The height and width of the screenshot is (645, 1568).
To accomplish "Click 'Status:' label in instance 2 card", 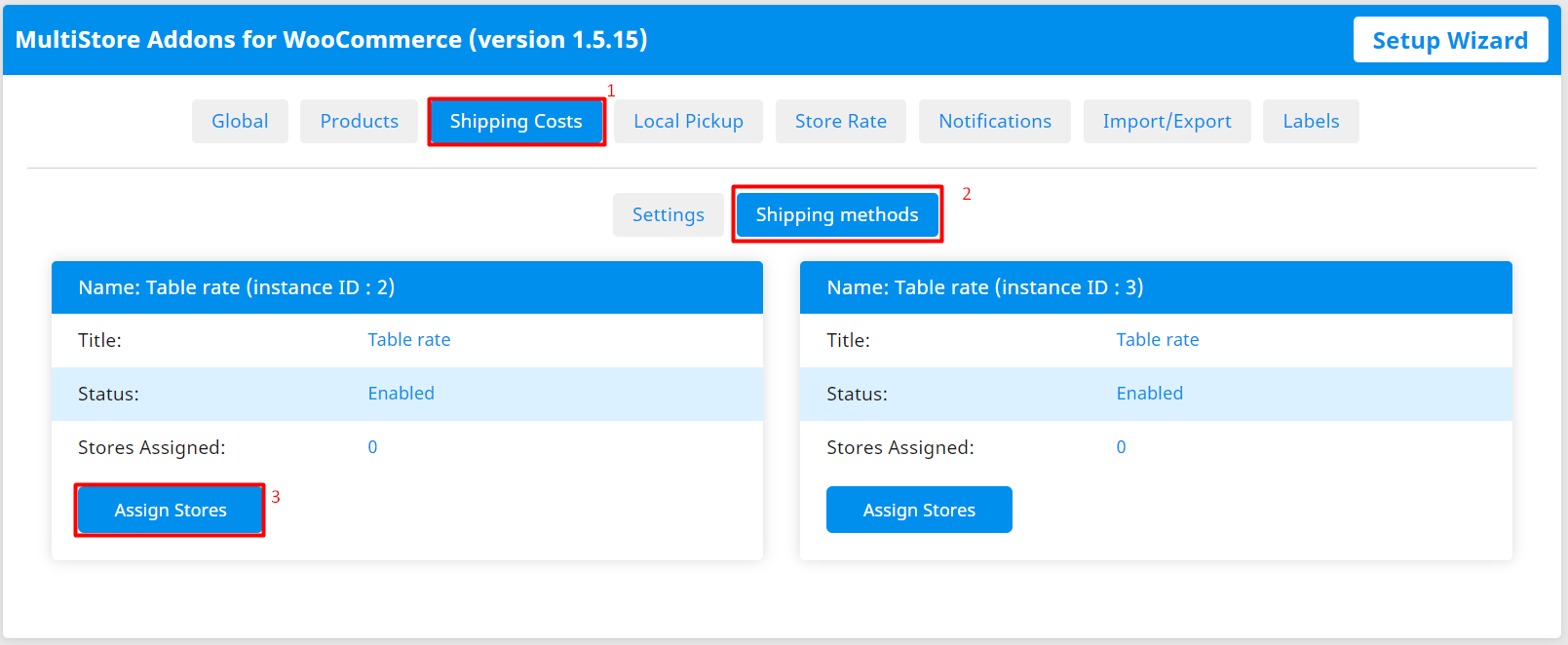I will pos(108,394).
